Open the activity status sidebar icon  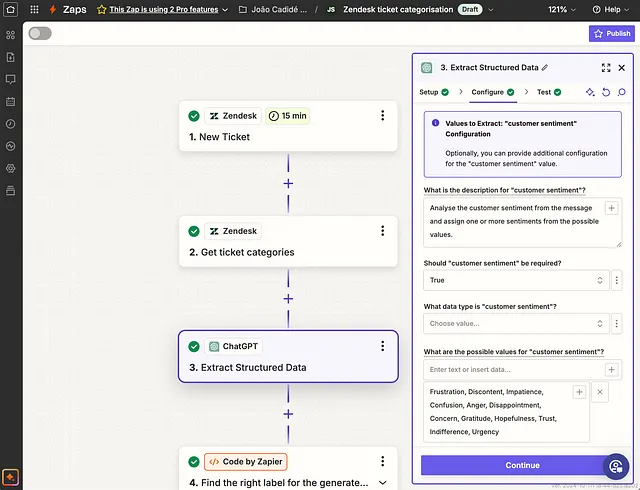point(11,146)
